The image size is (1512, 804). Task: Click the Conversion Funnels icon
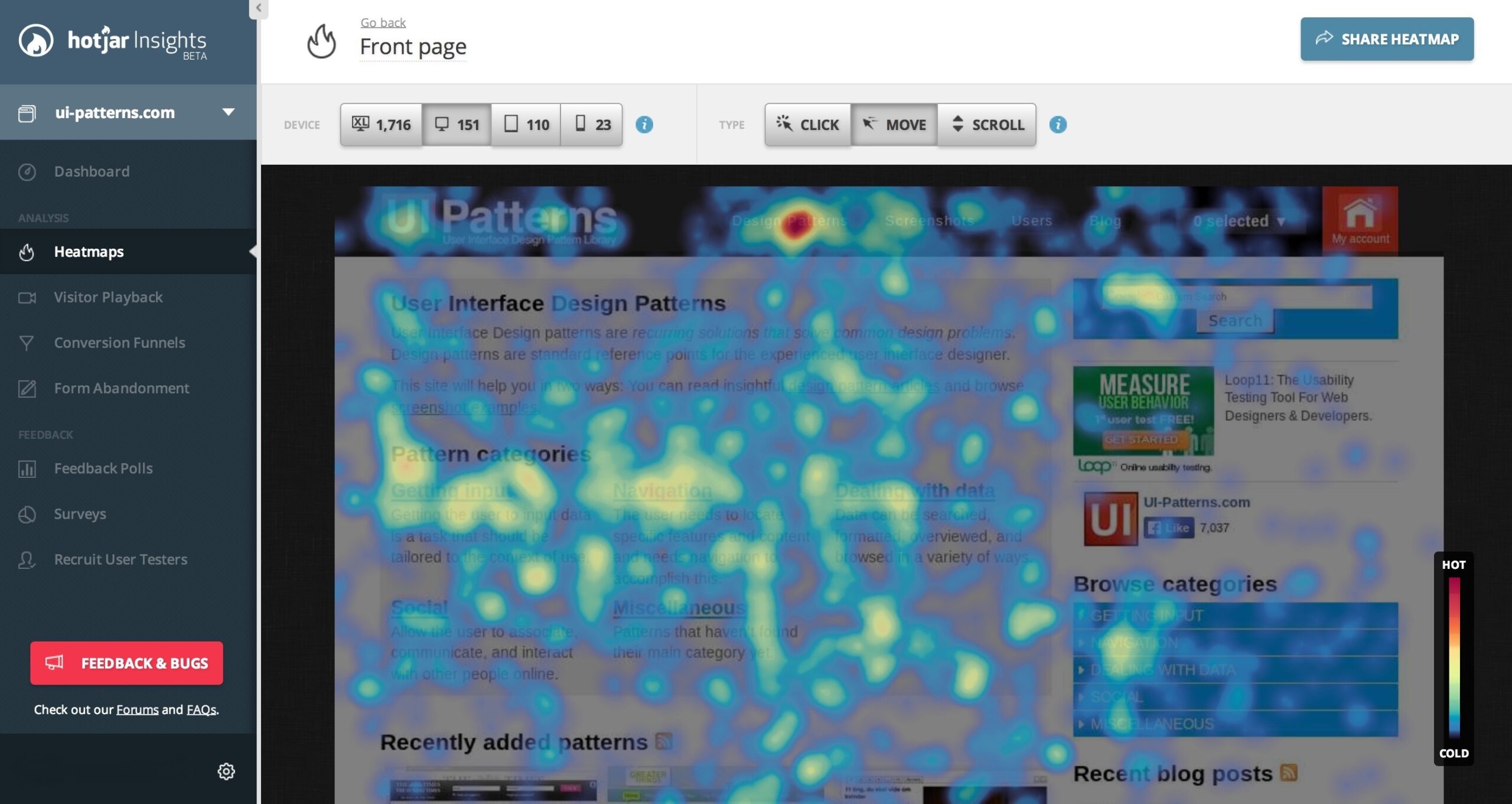tap(27, 342)
